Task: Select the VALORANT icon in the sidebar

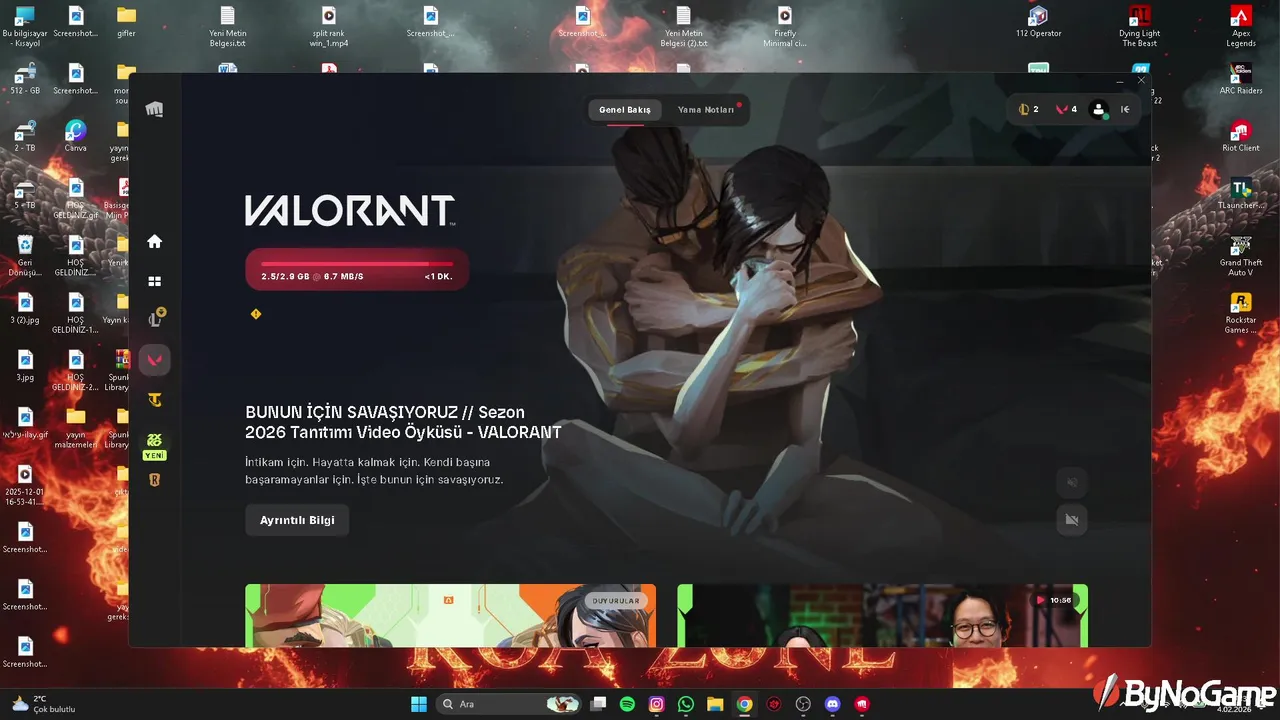Action: click(154, 360)
